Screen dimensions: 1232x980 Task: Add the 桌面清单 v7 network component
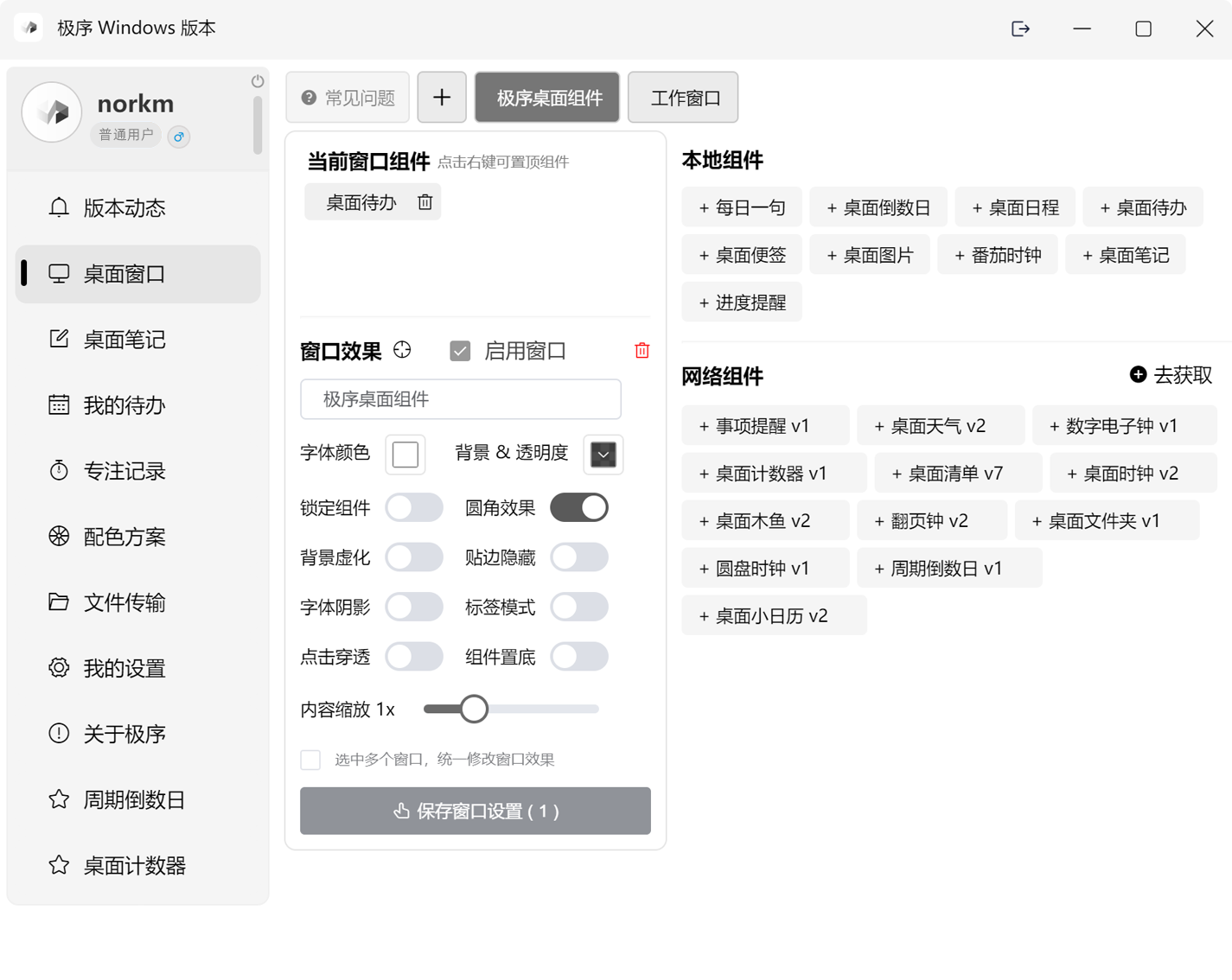[958, 473]
